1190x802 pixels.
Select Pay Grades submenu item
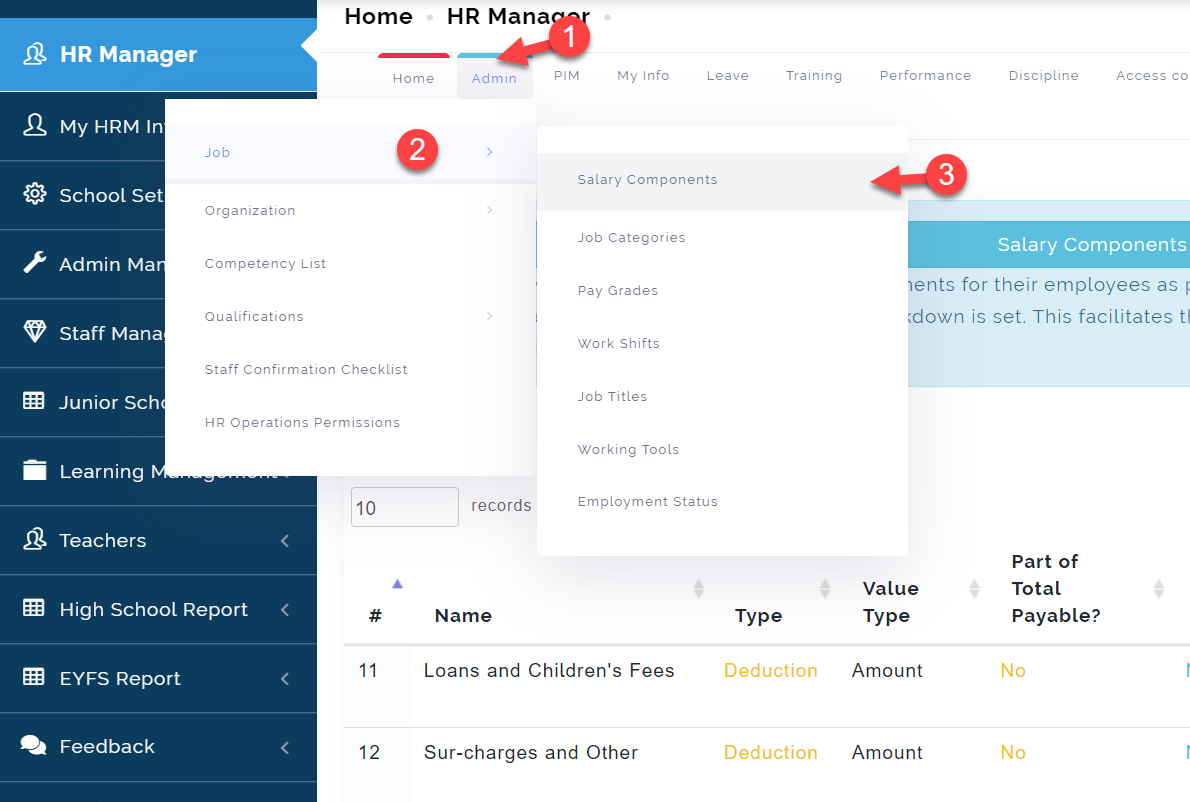(x=722, y=291)
